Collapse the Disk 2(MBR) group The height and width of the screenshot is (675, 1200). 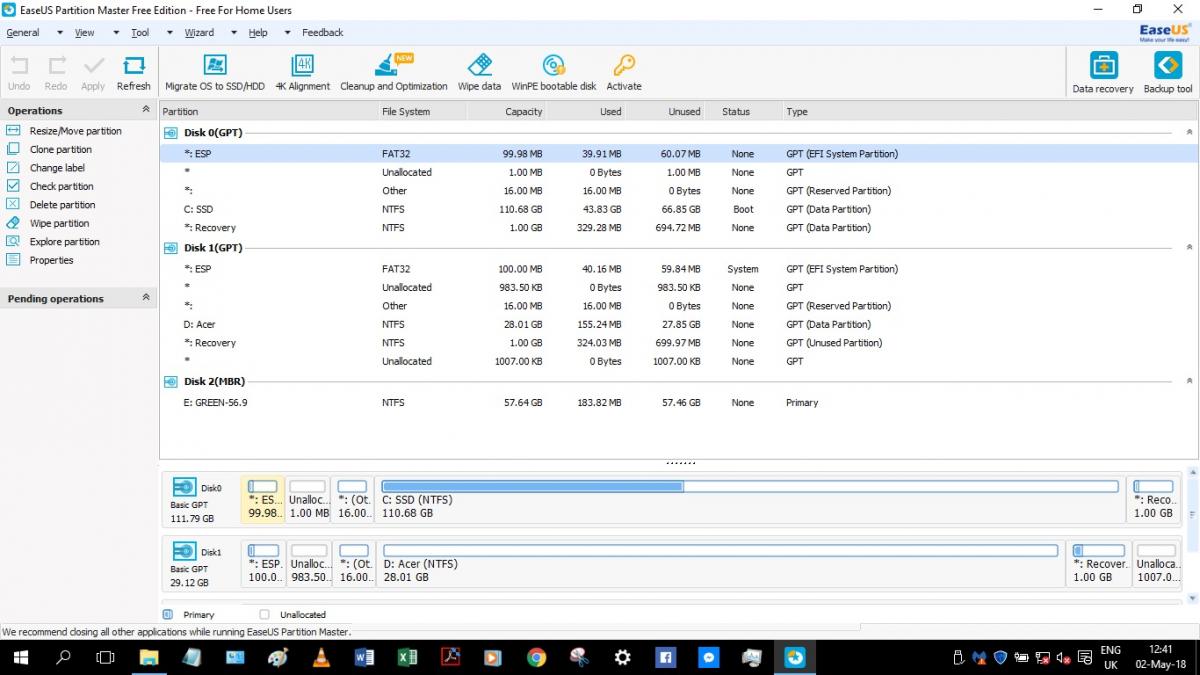pyautogui.click(x=1189, y=381)
